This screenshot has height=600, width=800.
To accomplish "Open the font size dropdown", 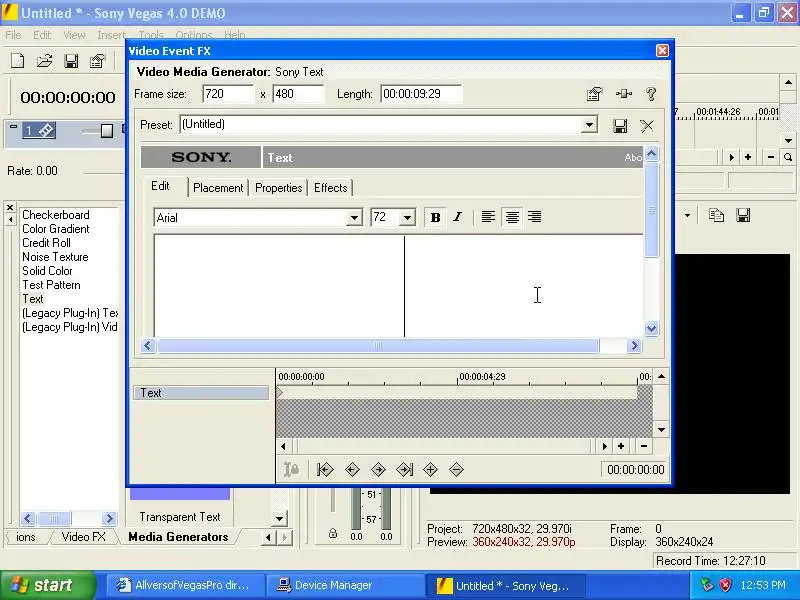I will [x=407, y=218].
